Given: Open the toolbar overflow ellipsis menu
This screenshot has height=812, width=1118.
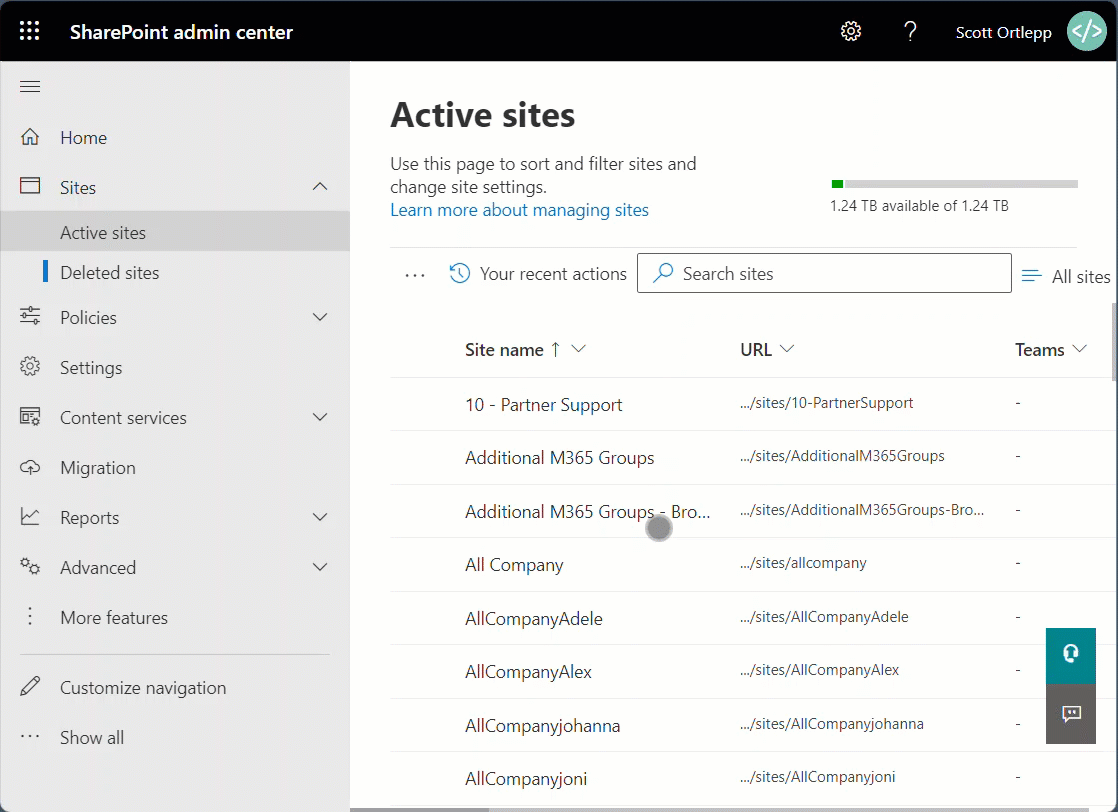Looking at the screenshot, I should 415,274.
